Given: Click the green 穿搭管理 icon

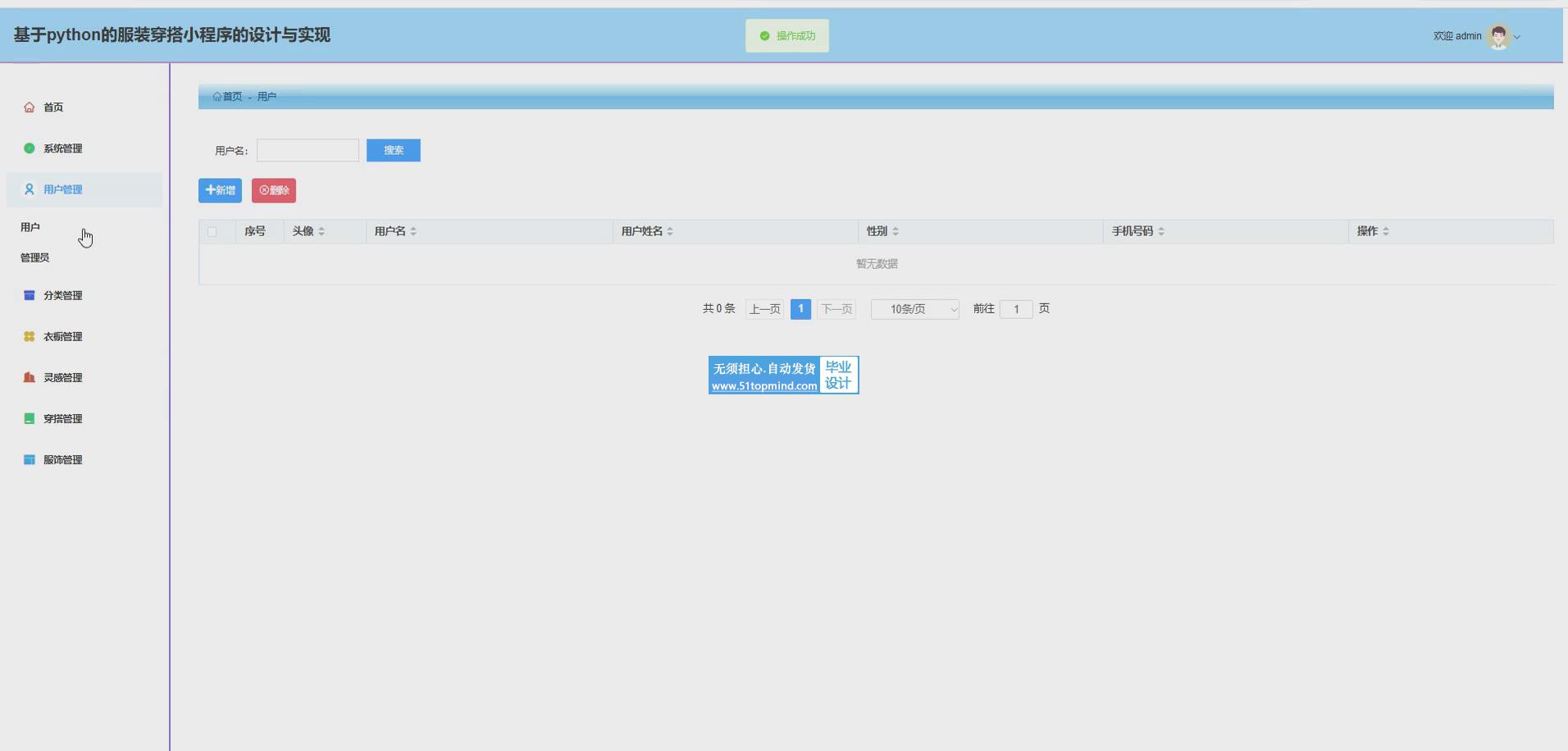Looking at the screenshot, I should [x=30, y=418].
